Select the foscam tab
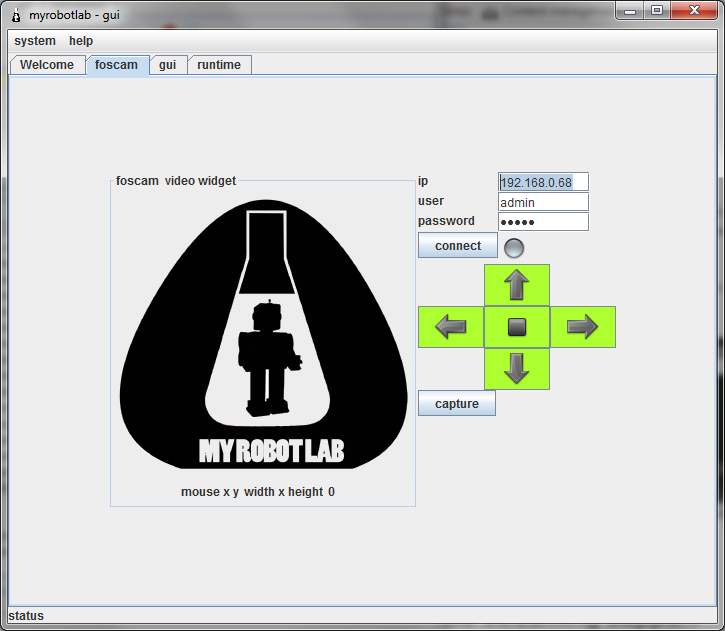This screenshot has width=725, height=631. 117,65
